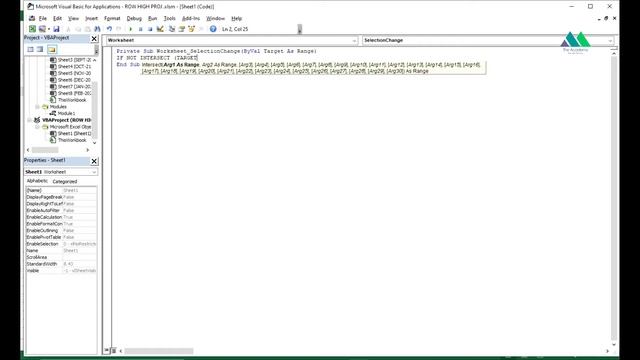This screenshot has width=640, height=360.
Task: Collapse the VBAProject (ROW HIGH) node
Action: coord(29,120)
